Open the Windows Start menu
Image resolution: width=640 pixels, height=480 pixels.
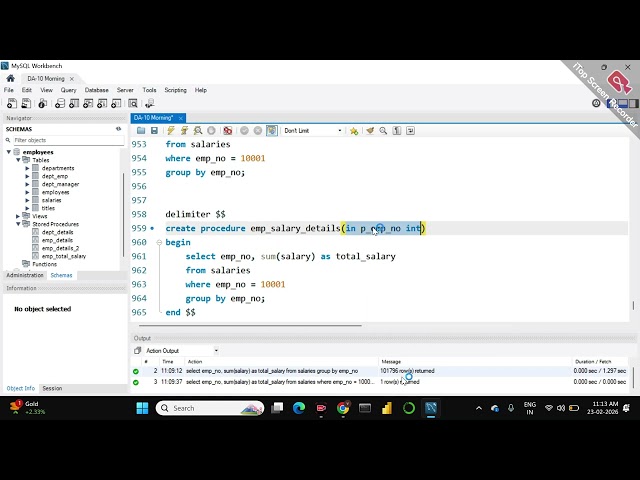click(x=142, y=408)
